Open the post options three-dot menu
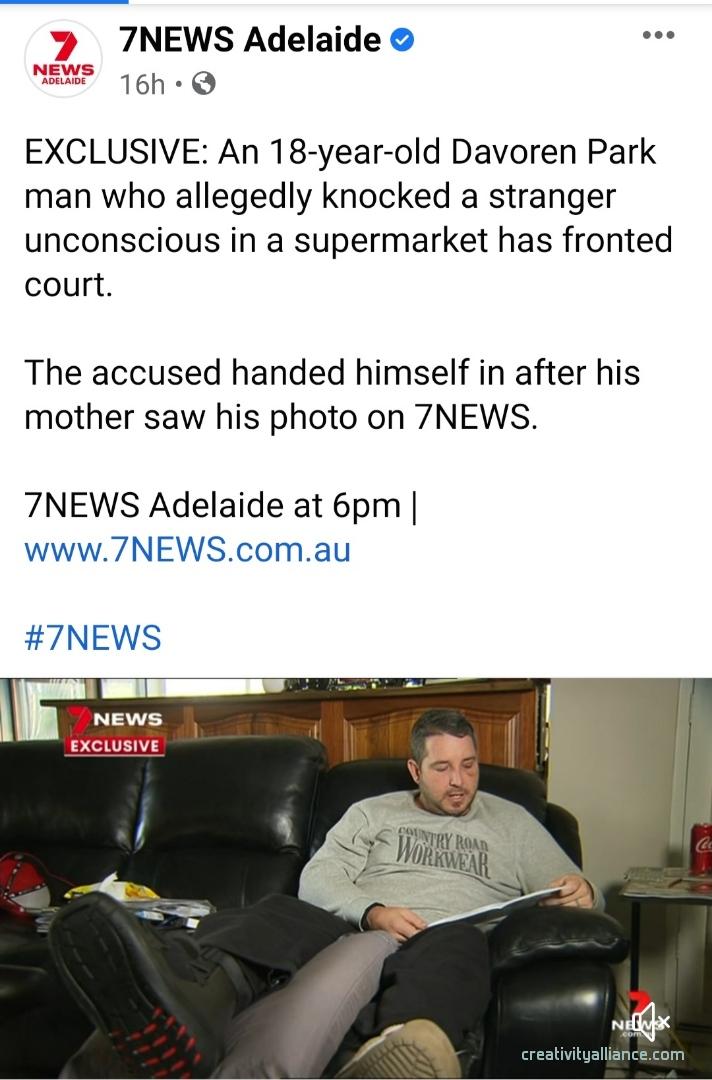 pos(658,35)
